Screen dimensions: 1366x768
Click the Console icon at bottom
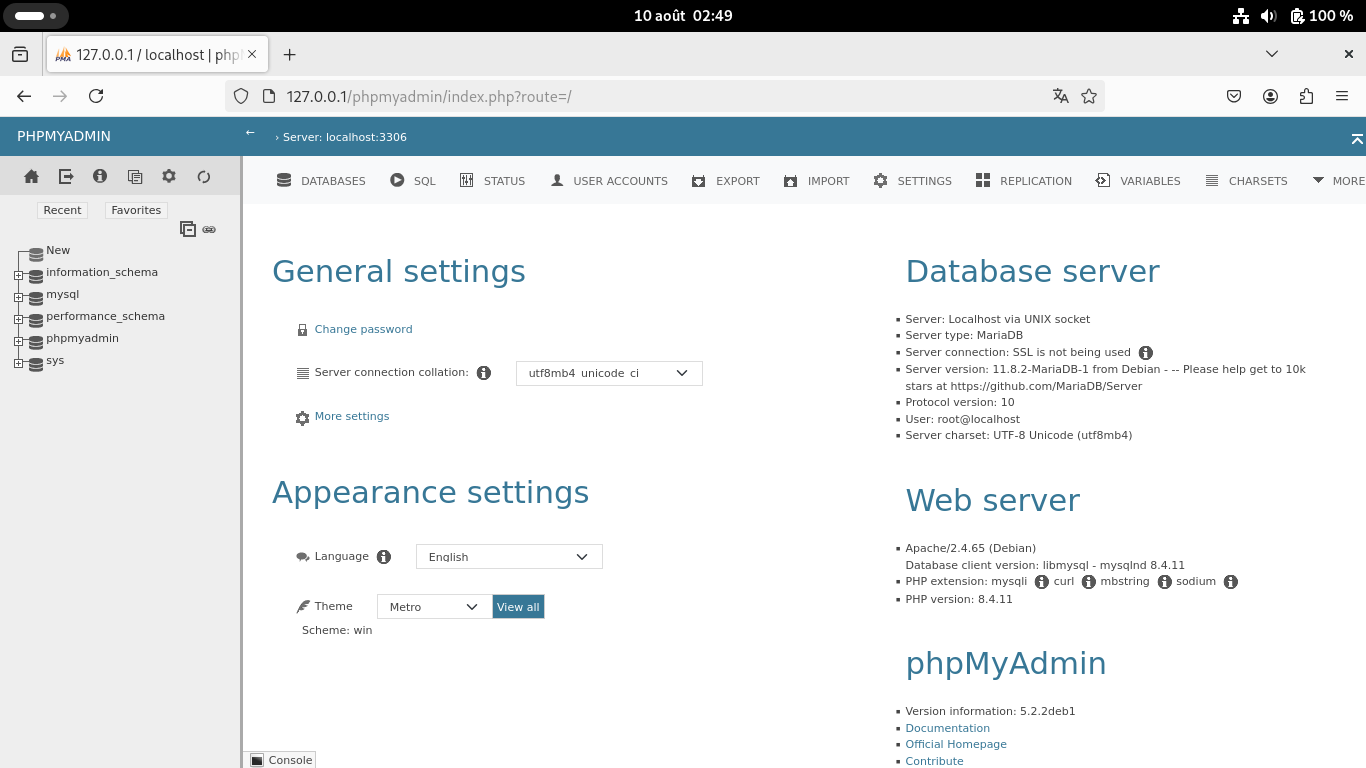tap(257, 761)
